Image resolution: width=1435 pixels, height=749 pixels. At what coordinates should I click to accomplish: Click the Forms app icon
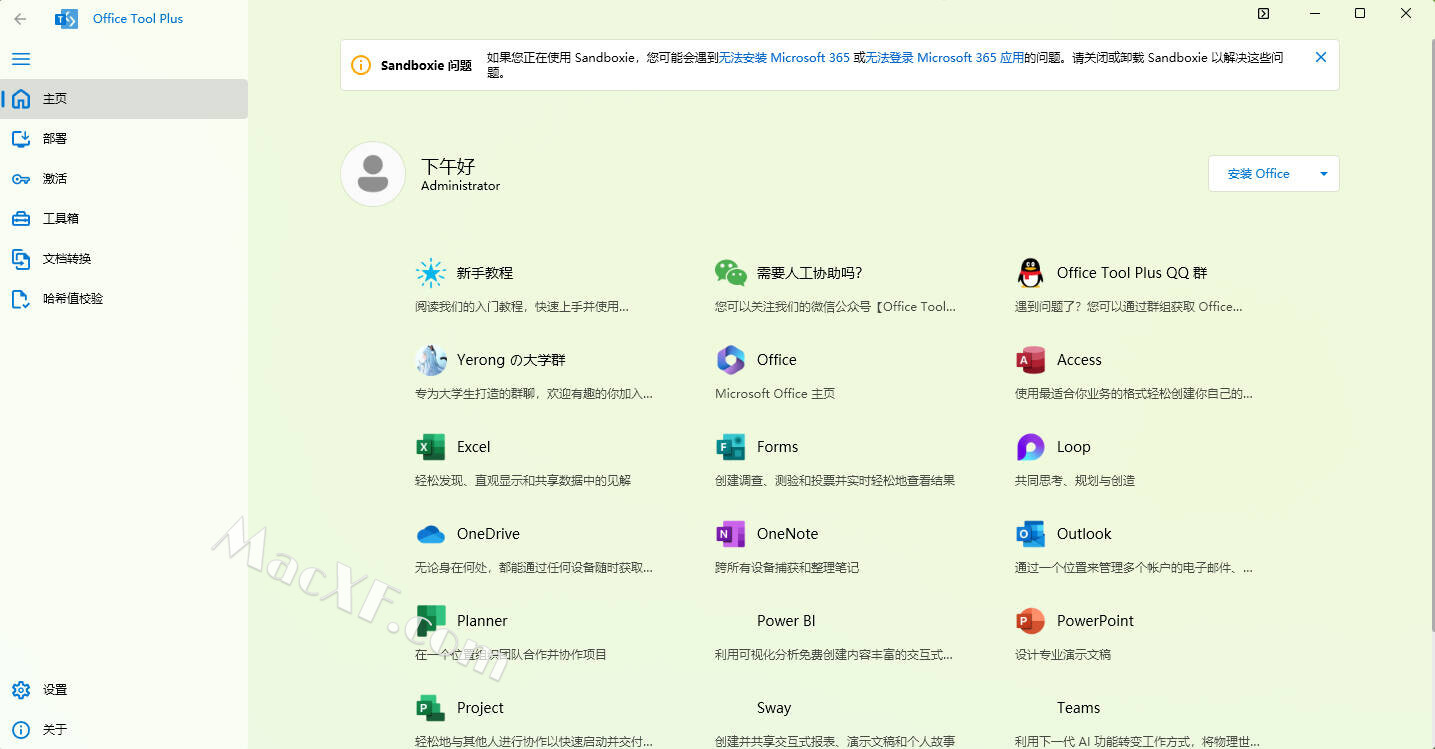pos(730,447)
